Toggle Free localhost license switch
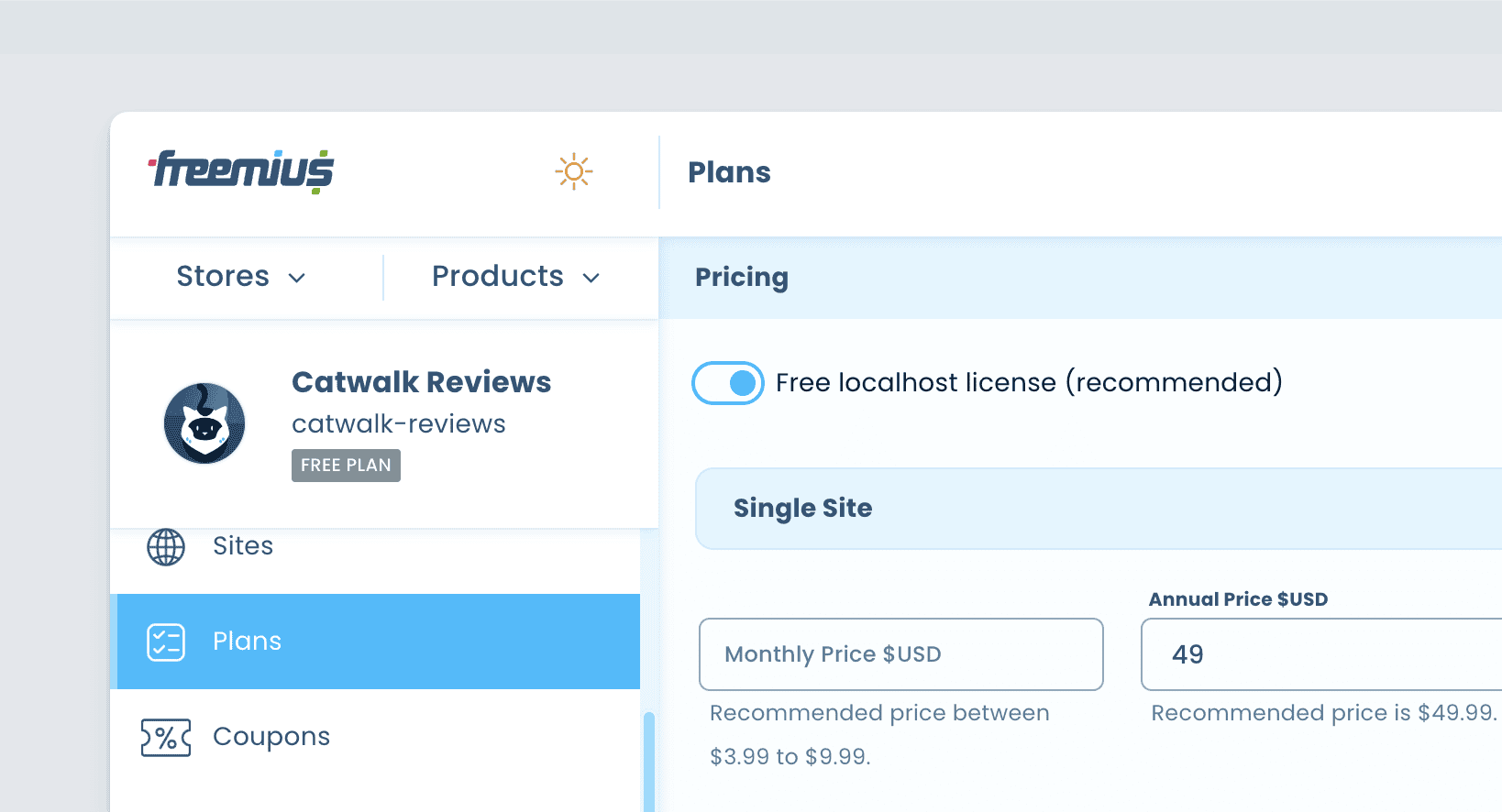Image resolution: width=1502 pixels, height=812 pixels. click(x=728, y=383)
